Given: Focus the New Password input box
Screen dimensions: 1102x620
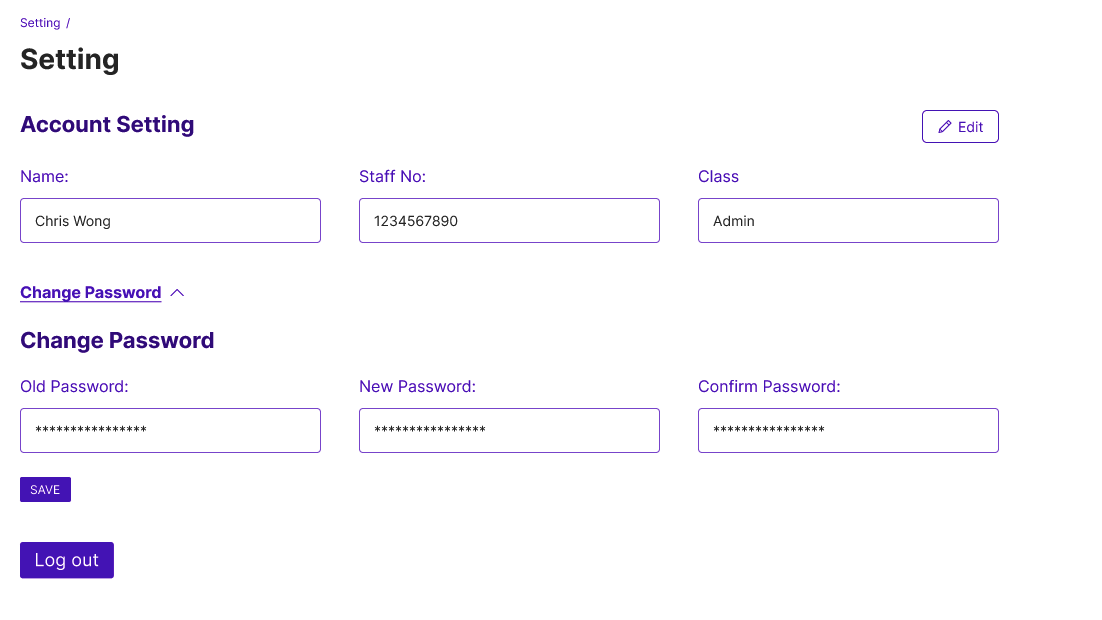Looking at the screenshot, I should 509,430.
